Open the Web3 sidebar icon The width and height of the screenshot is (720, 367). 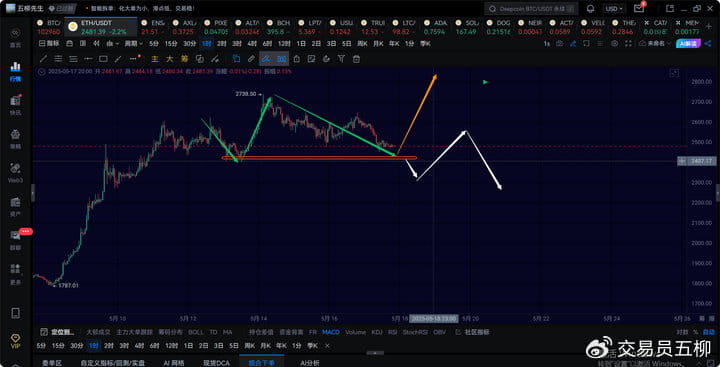coord(15,172)
